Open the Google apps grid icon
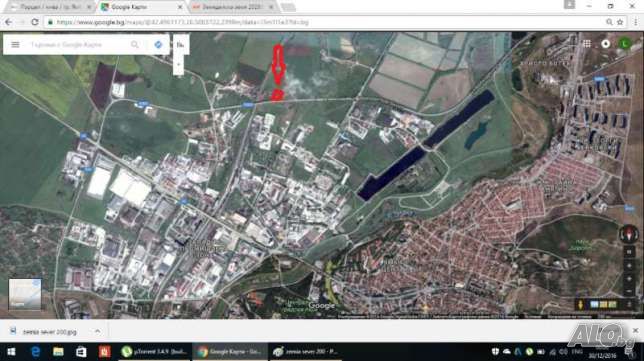This screenshot has height=361, width=644. [x=587, y=44]
